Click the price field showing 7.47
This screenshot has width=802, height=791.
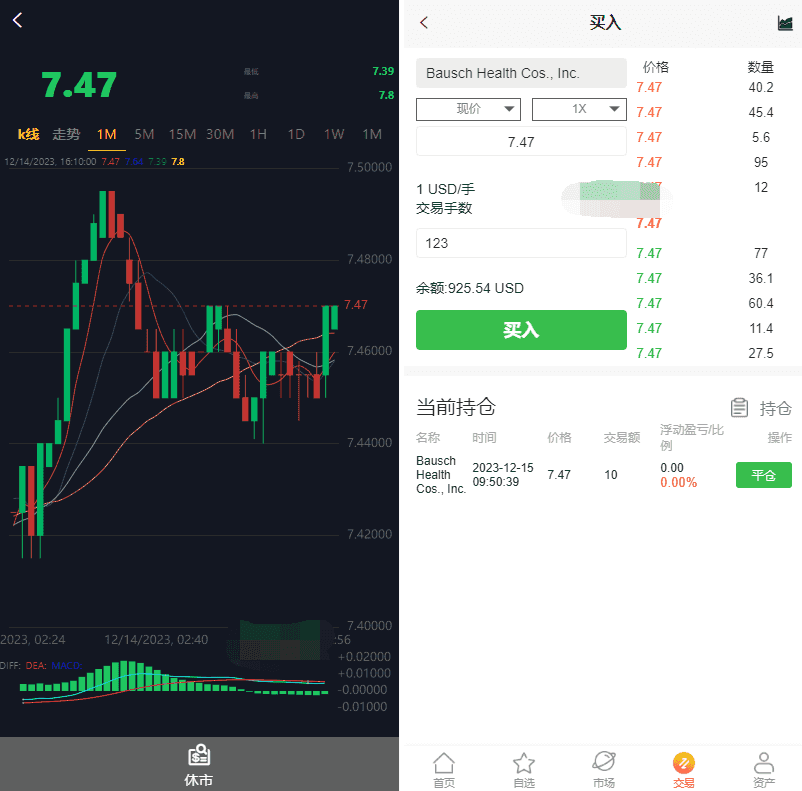(520, 142)
